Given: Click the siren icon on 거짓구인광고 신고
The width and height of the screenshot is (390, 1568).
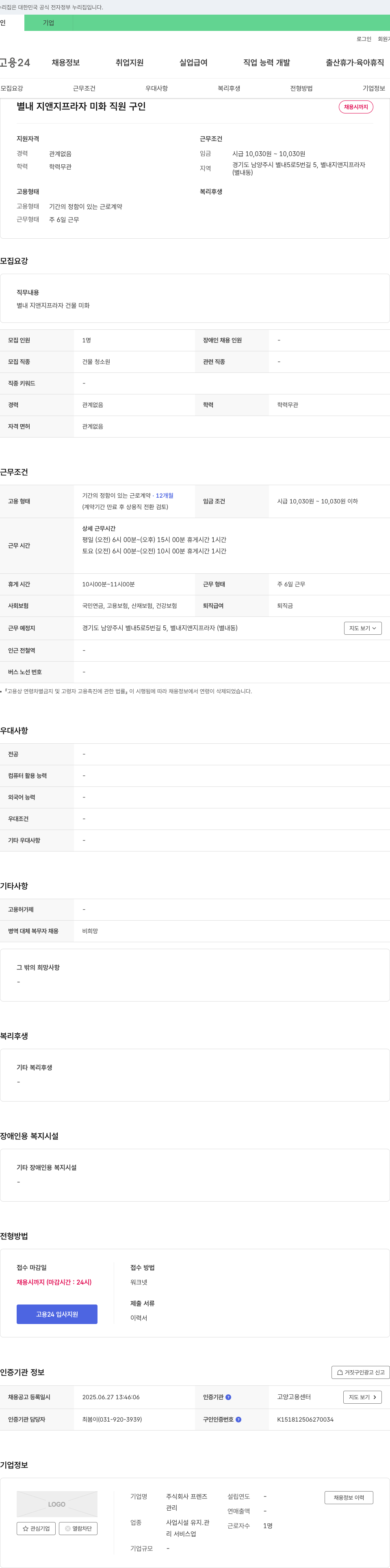Looking at the screenshot, I should [x=340, y=1372].
